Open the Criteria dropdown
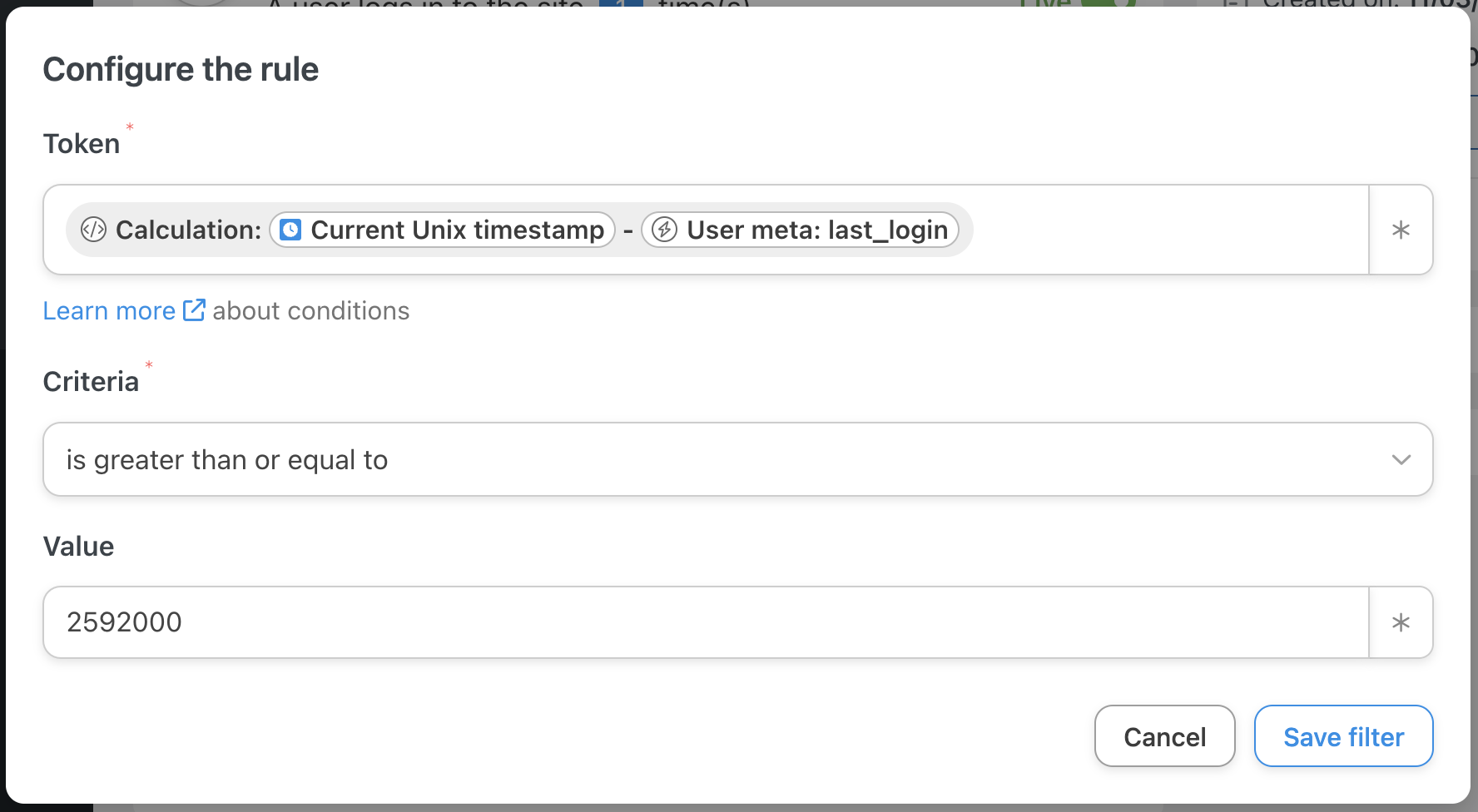Viewport: 1478px width, 812px height. pos(737,459)
